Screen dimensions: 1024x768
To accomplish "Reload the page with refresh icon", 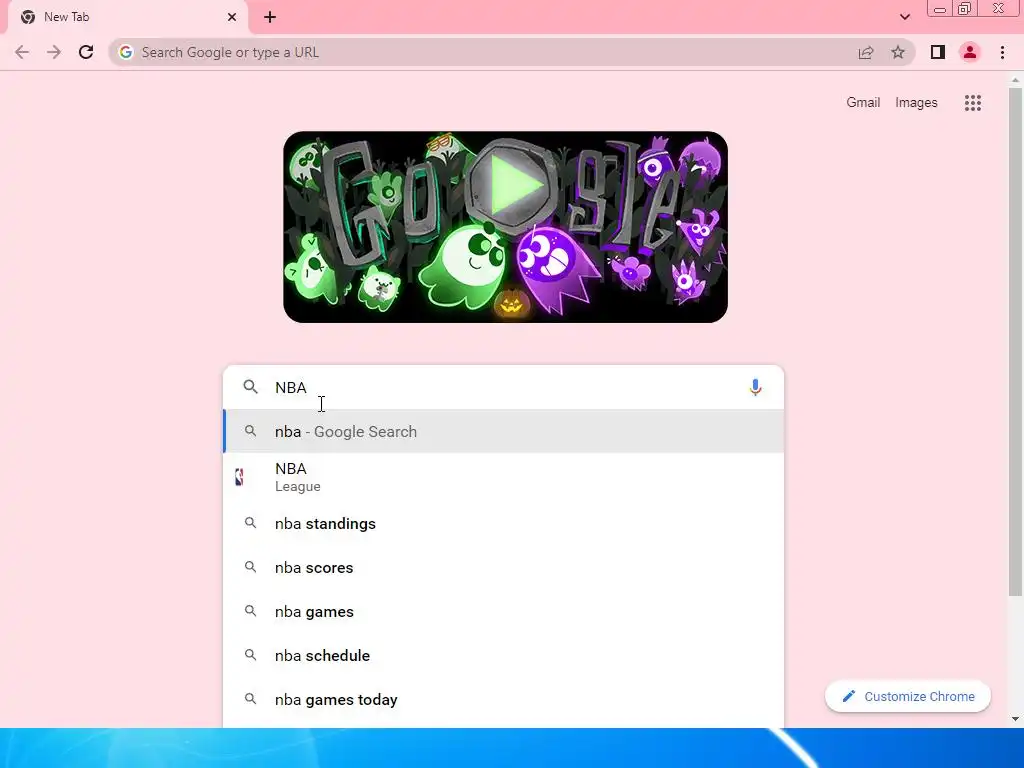I will click(86, 52).
